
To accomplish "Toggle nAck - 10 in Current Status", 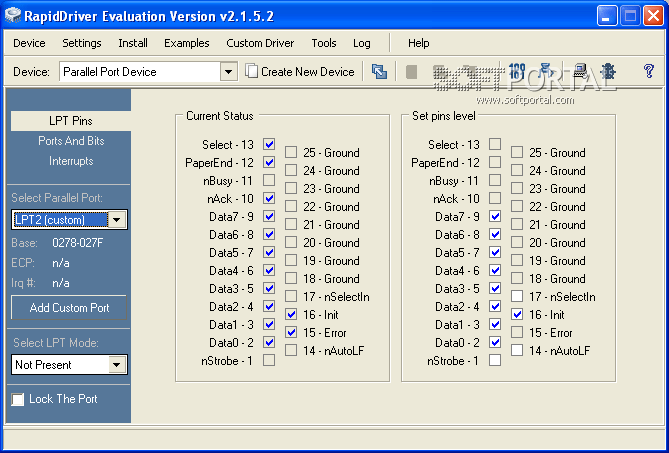I will [269, 198].
